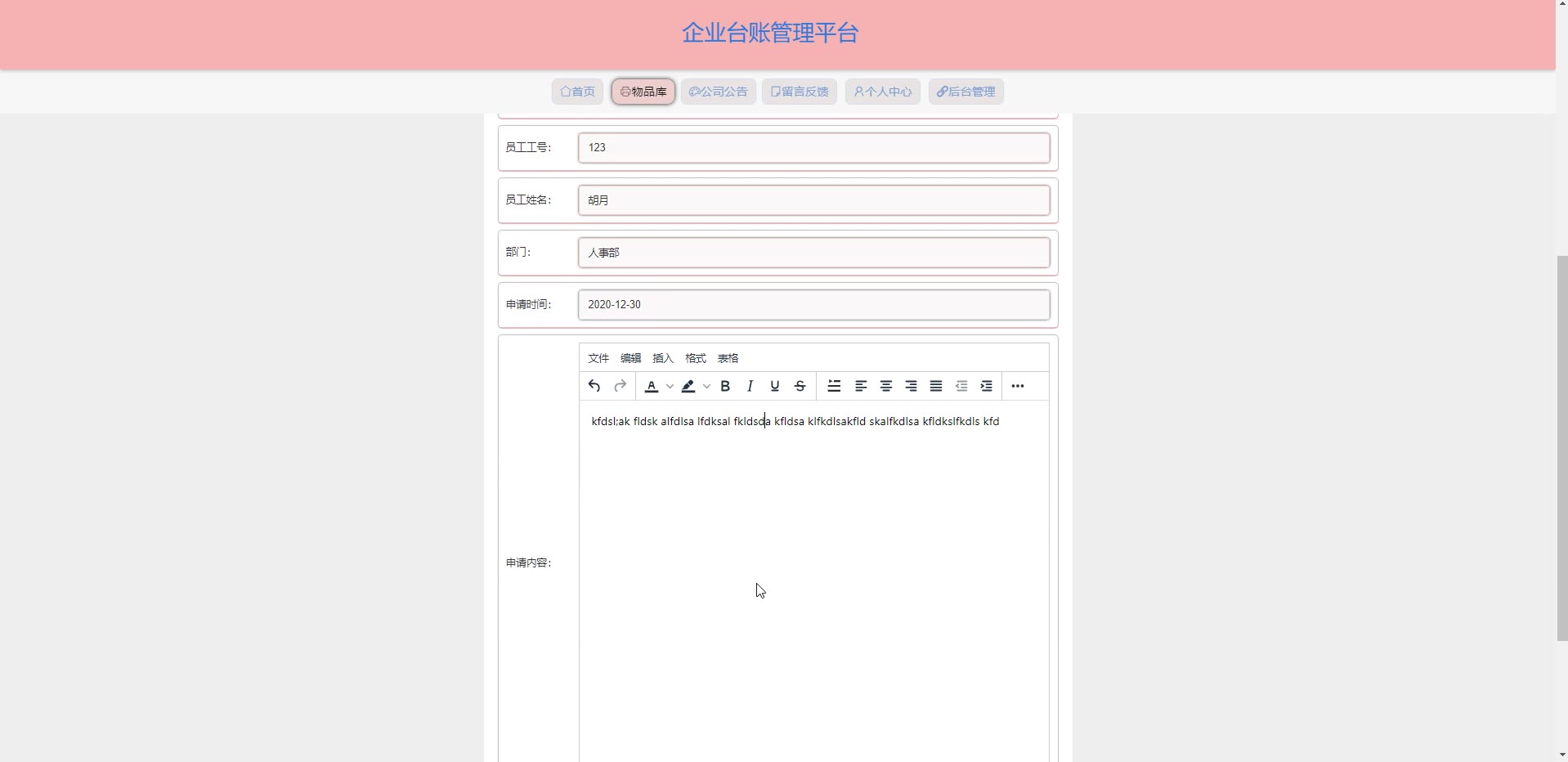Click the 员工工号 input field
Viewport: 1568px width, 762px height.
click(x=814, y=148)
